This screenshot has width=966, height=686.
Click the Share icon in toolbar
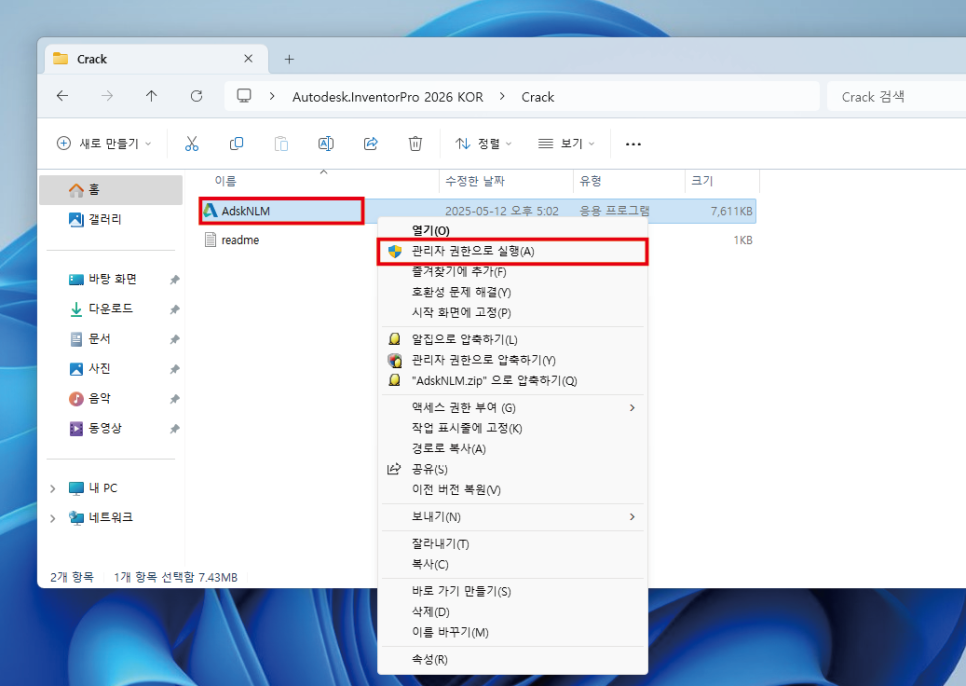371,143
